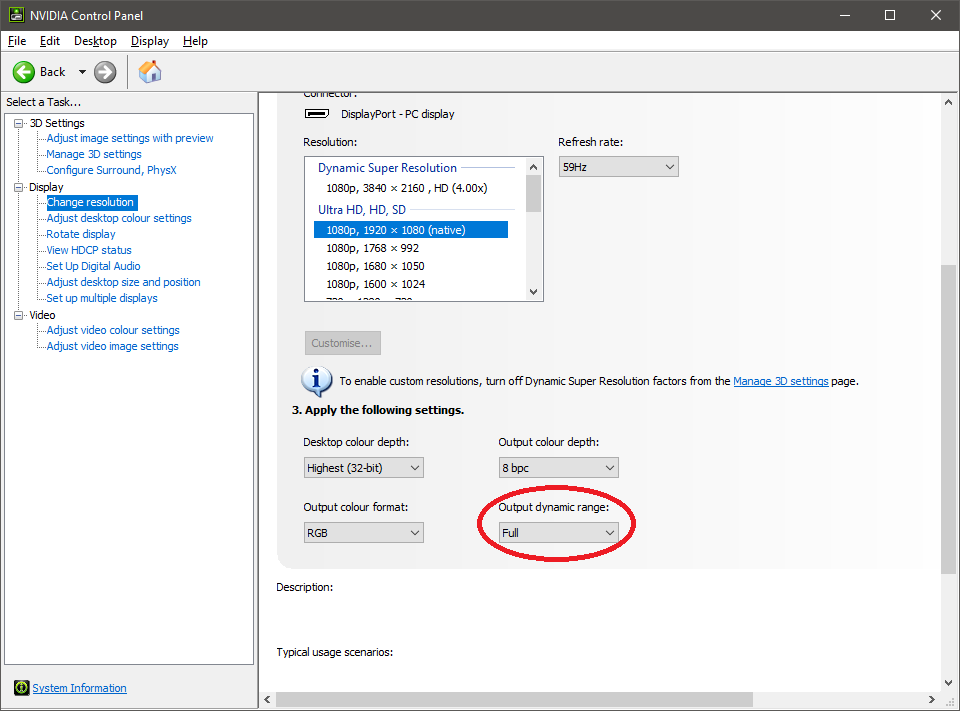Click the NVIDIA logo in title bar
The image size is (960, 711).
17,15
